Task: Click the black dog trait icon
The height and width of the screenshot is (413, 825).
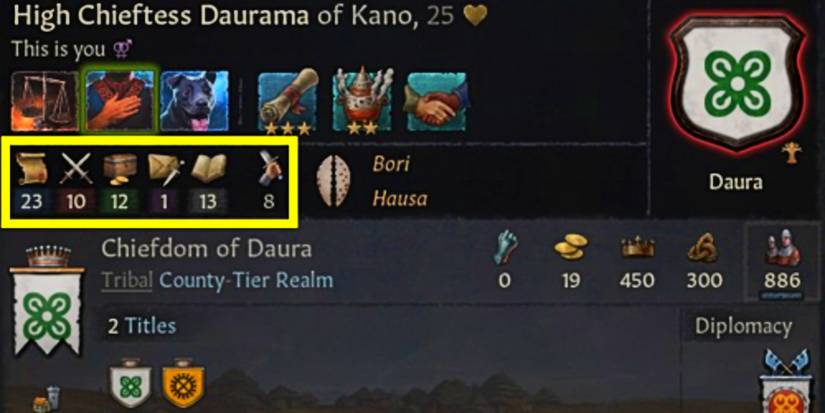Action: (195, 100)
